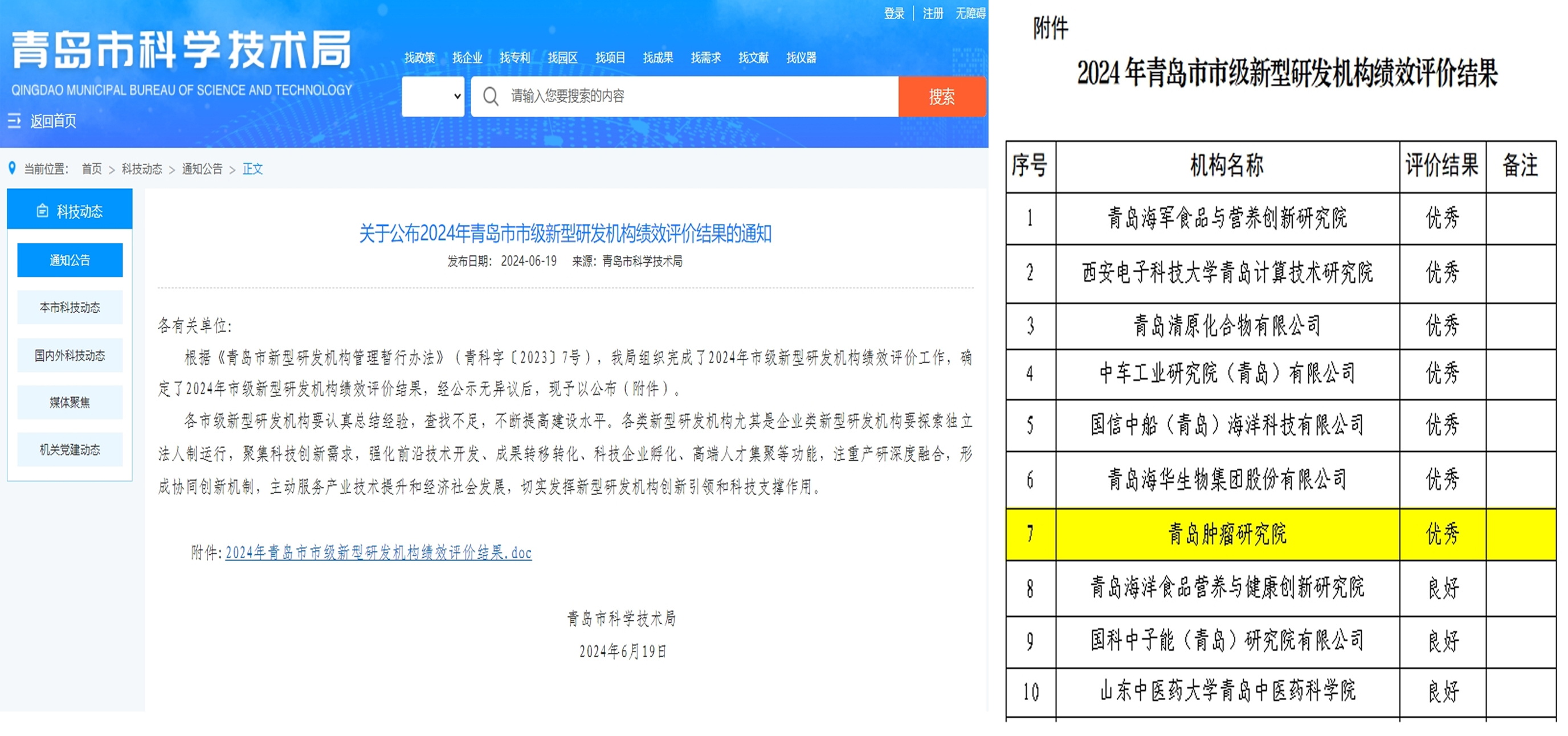
Task: Select 通知公告 in the sidebar
Action: 70,260
